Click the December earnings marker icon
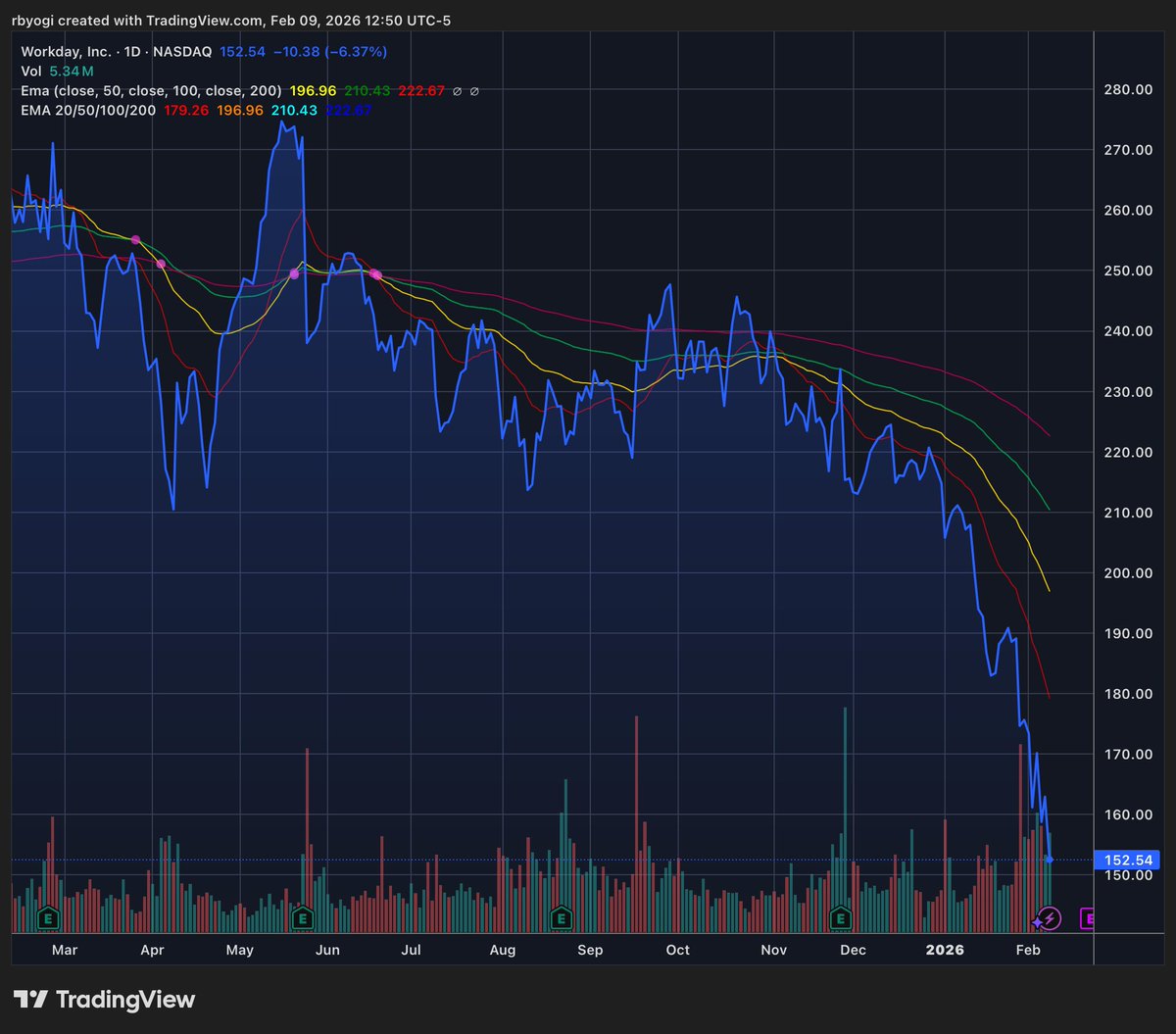The image size is (1176, 1034). point(840,919)
